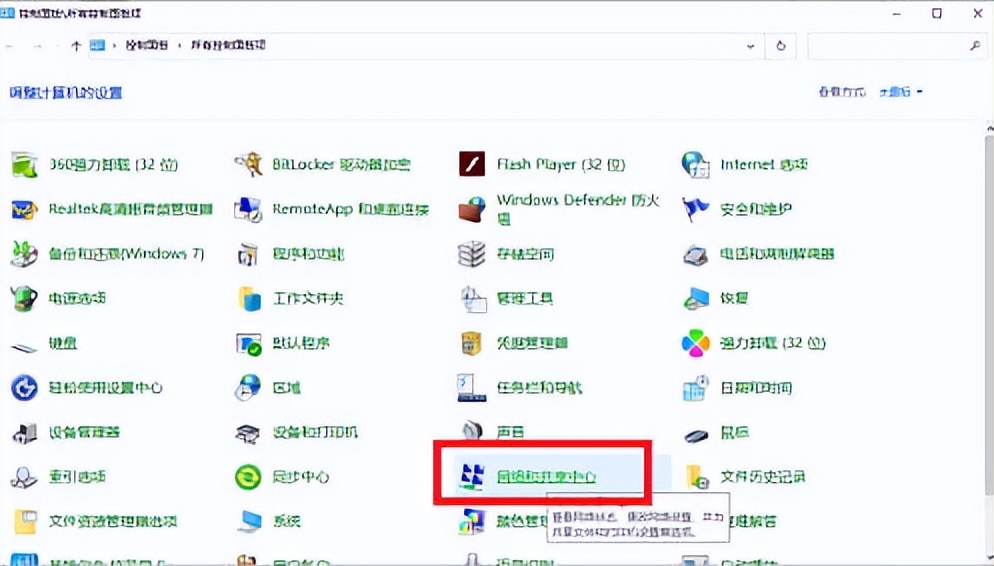Open the Sound speaker icon
Image resolution: width=994 pixels, height=566 pixels.
(x=471, y=432)
